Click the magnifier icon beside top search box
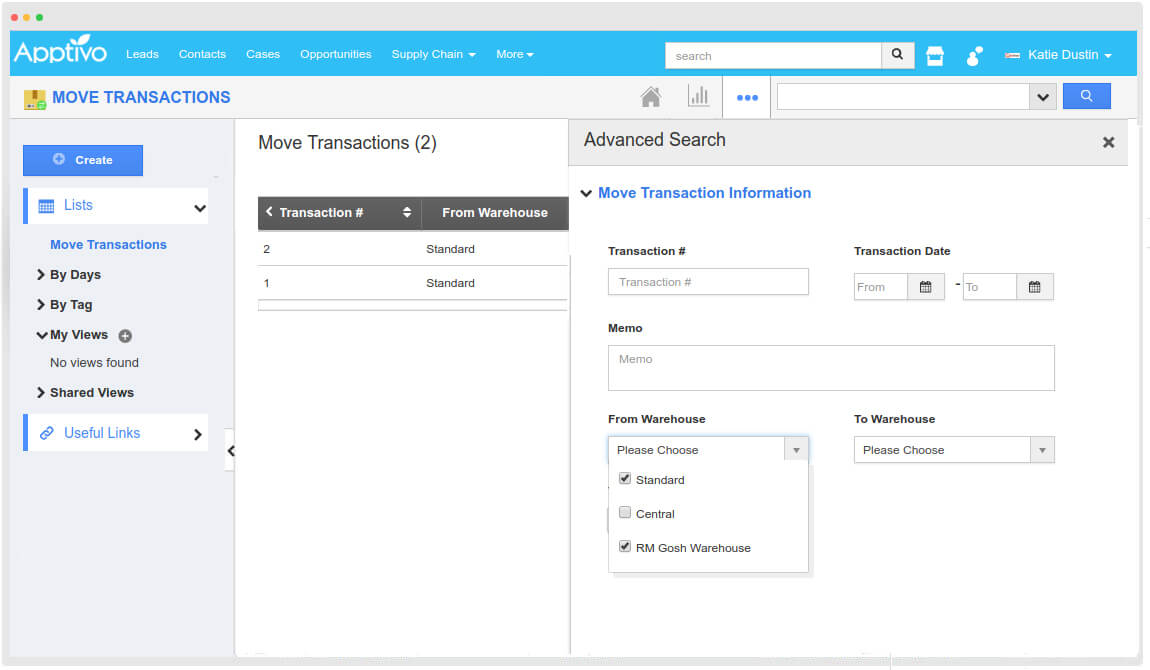 click(x=897, y=55)
